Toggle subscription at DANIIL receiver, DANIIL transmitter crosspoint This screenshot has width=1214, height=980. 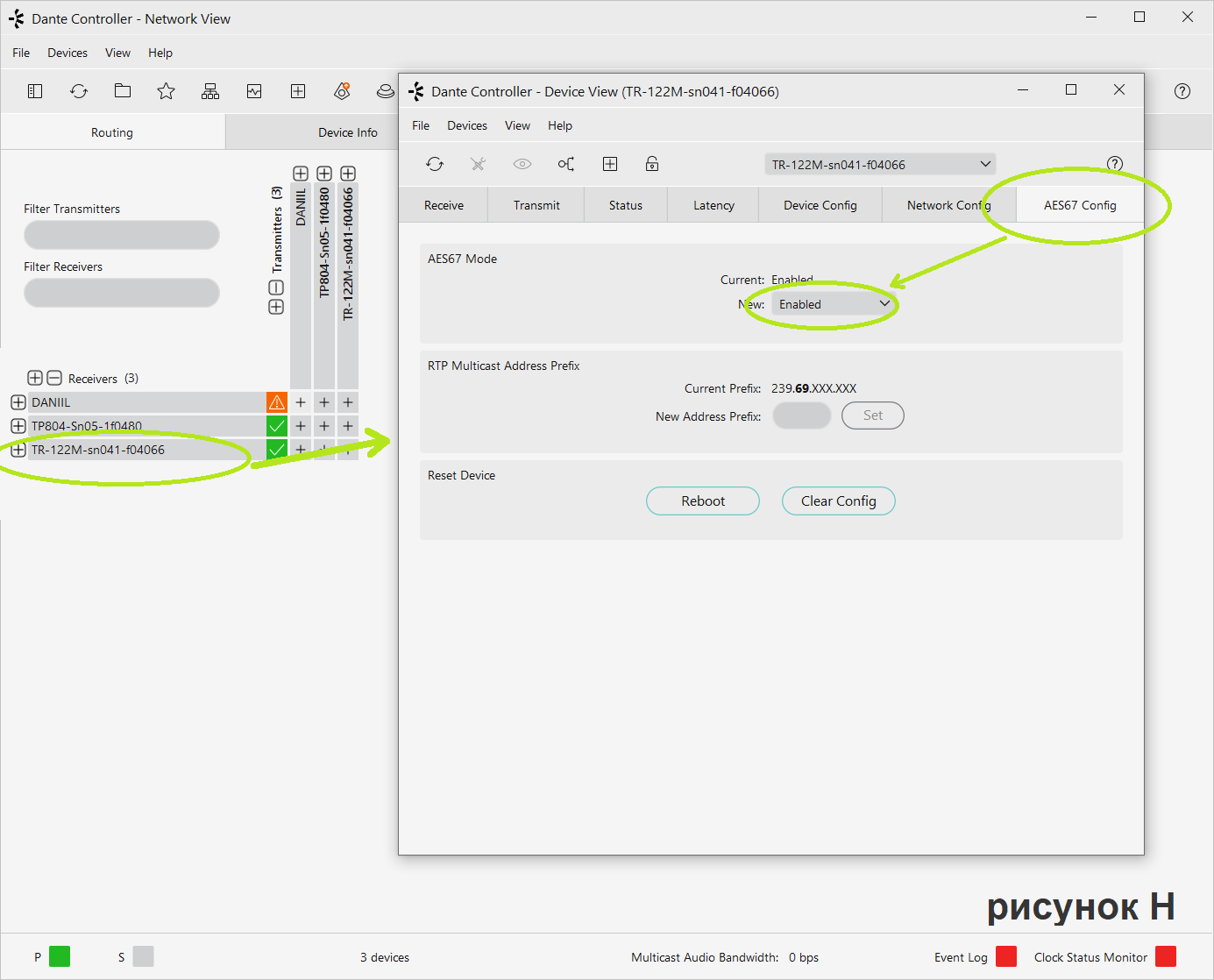click(301, 402)
